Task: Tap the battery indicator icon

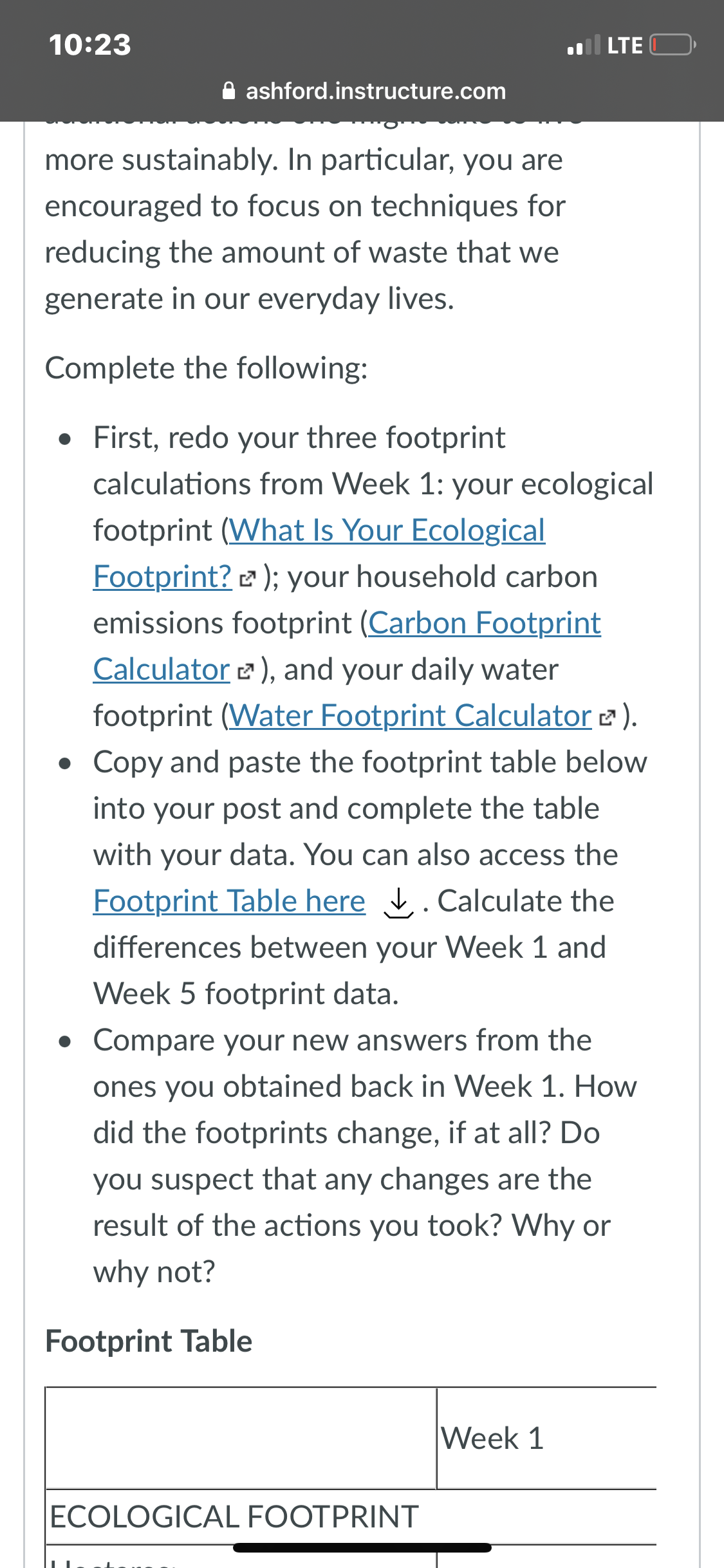Action: 673,45
